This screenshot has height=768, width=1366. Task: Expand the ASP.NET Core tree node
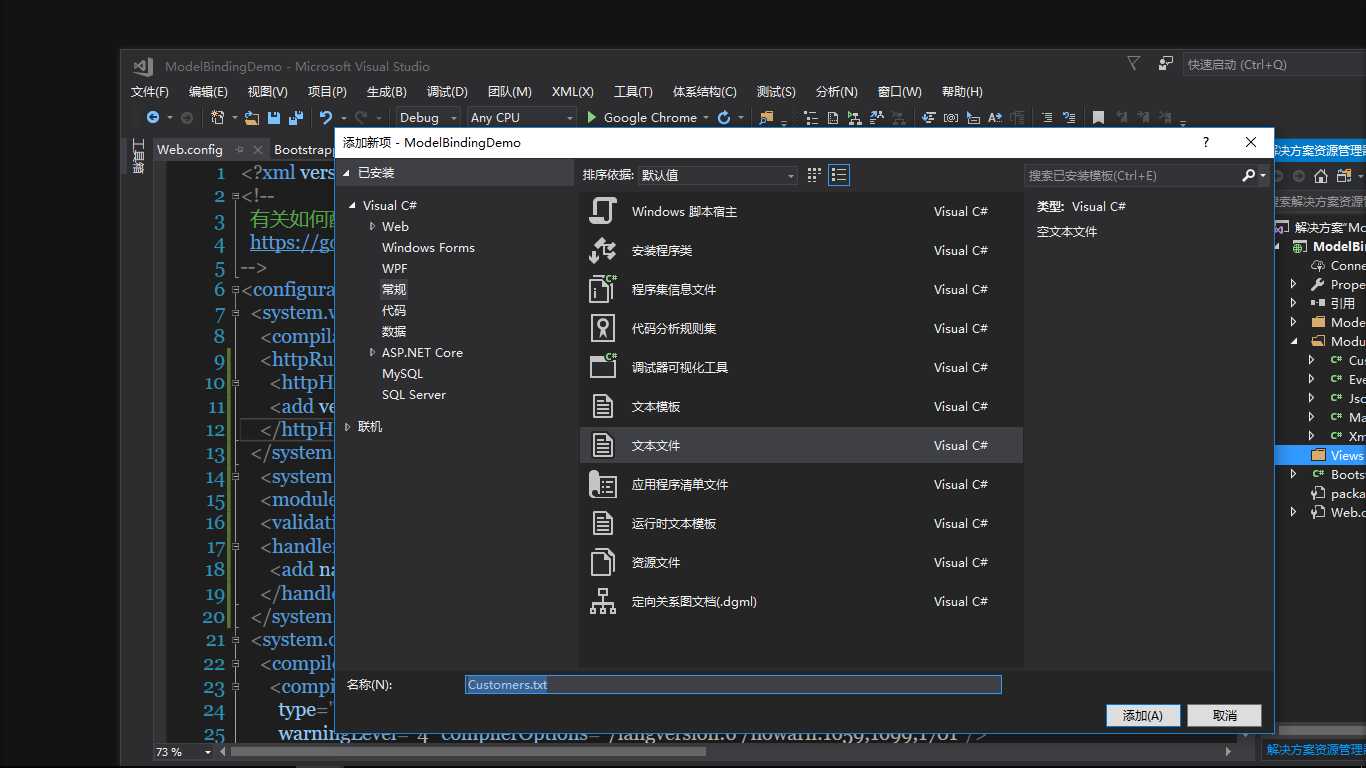372,352
